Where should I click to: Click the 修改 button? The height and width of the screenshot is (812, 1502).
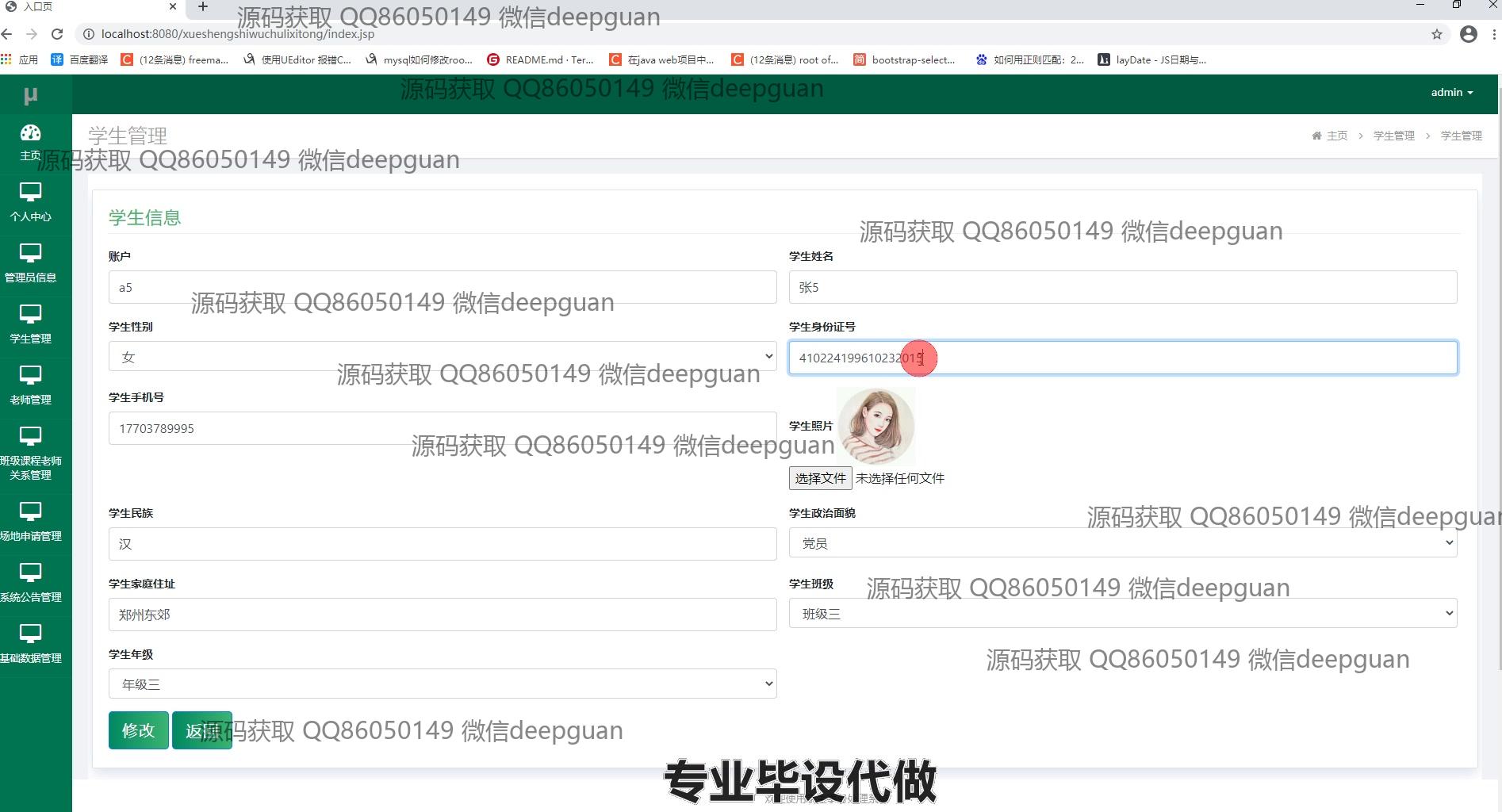pos(138,730)
